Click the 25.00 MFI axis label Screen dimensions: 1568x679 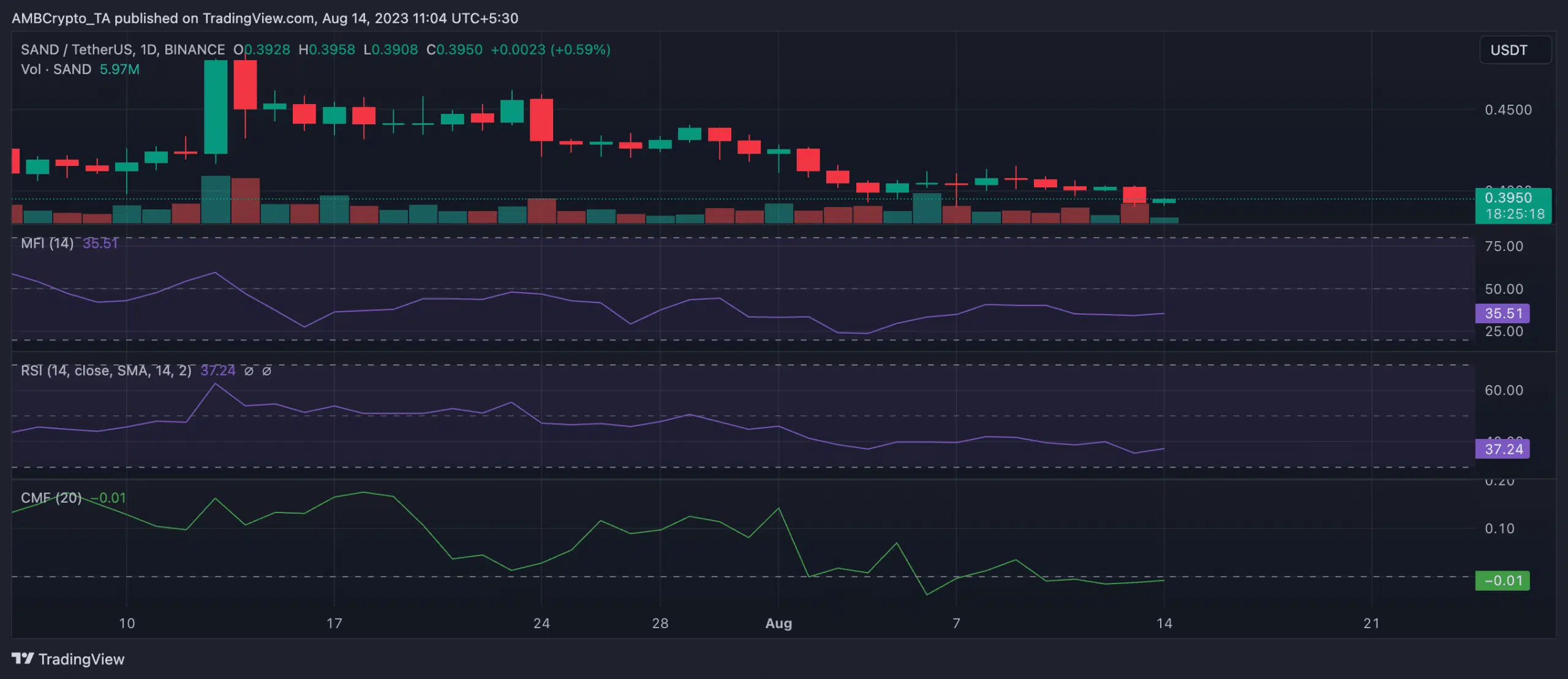tap(1504, 331)
